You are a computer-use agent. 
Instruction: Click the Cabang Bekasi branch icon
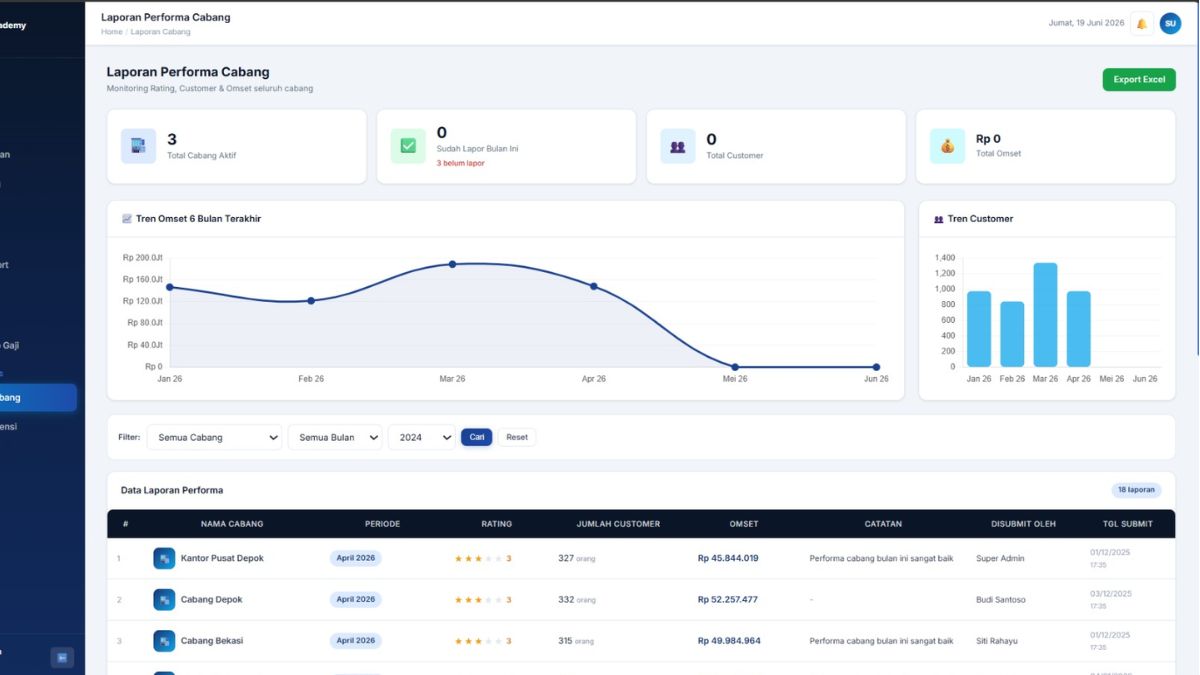pos(164,641)
